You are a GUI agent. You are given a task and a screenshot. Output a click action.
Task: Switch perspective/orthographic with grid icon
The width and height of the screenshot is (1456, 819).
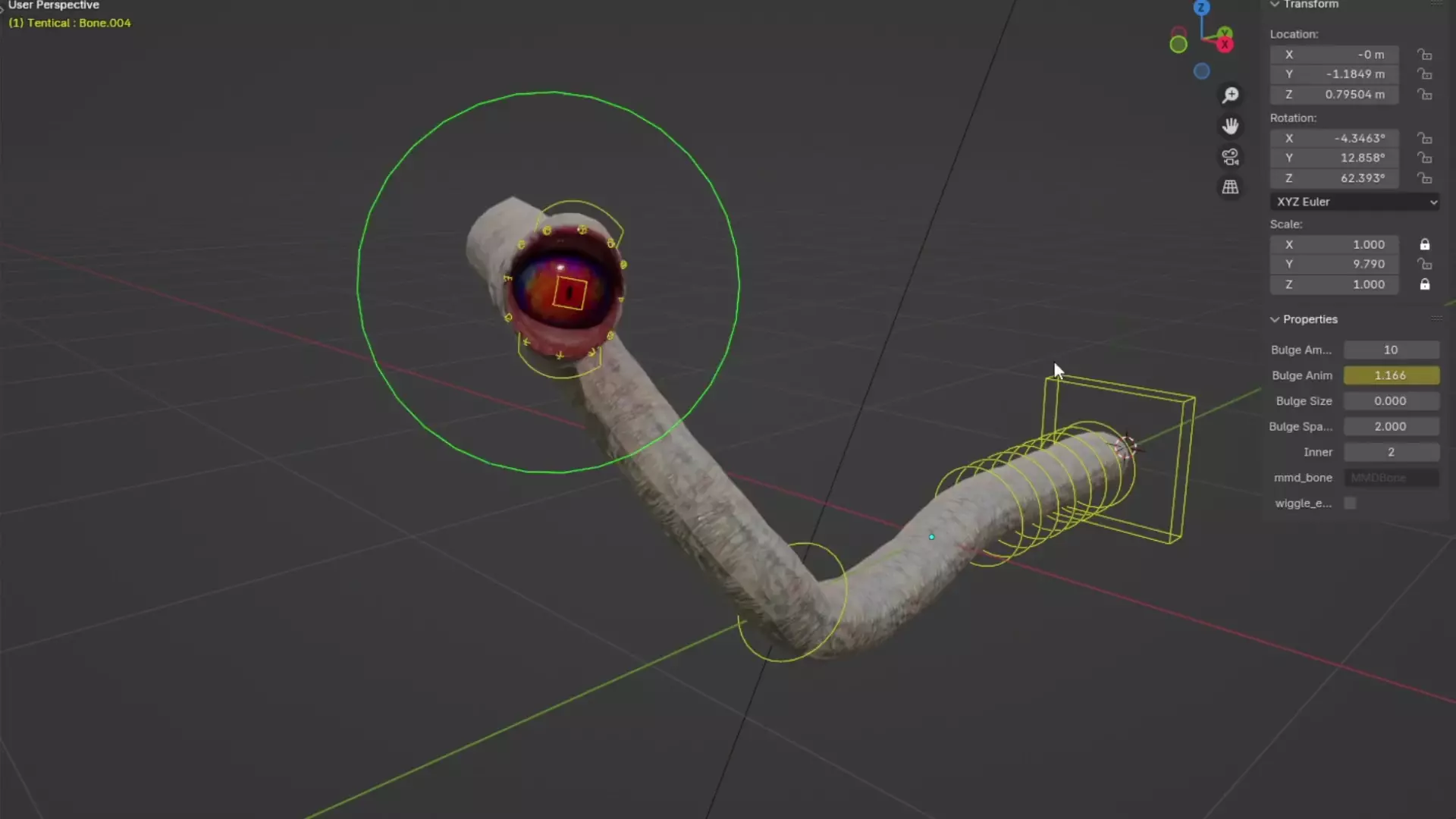[x=1230, y=187]
